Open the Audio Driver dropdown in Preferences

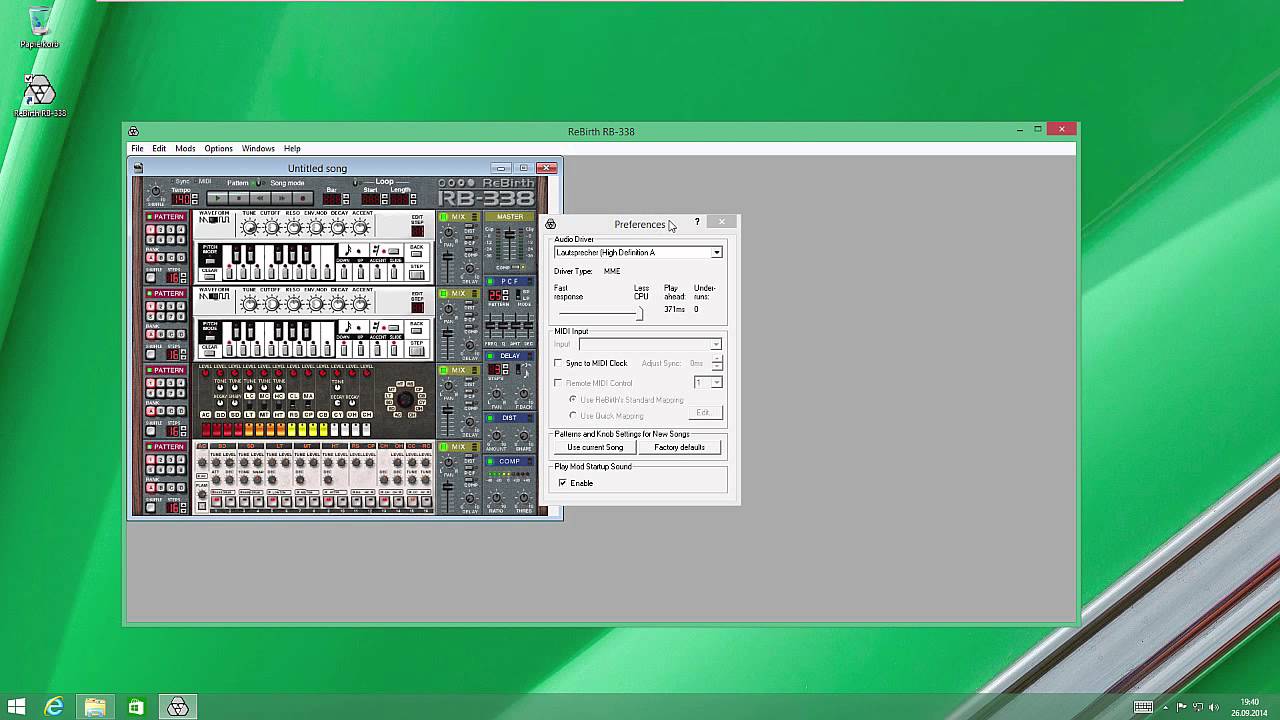tap(717, 252)
